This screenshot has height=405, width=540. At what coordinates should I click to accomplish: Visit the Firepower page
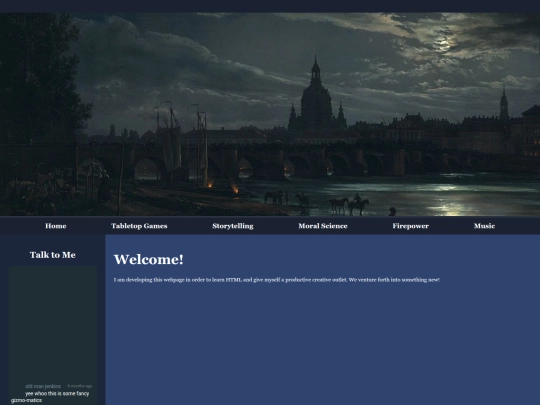click(411, 226)
